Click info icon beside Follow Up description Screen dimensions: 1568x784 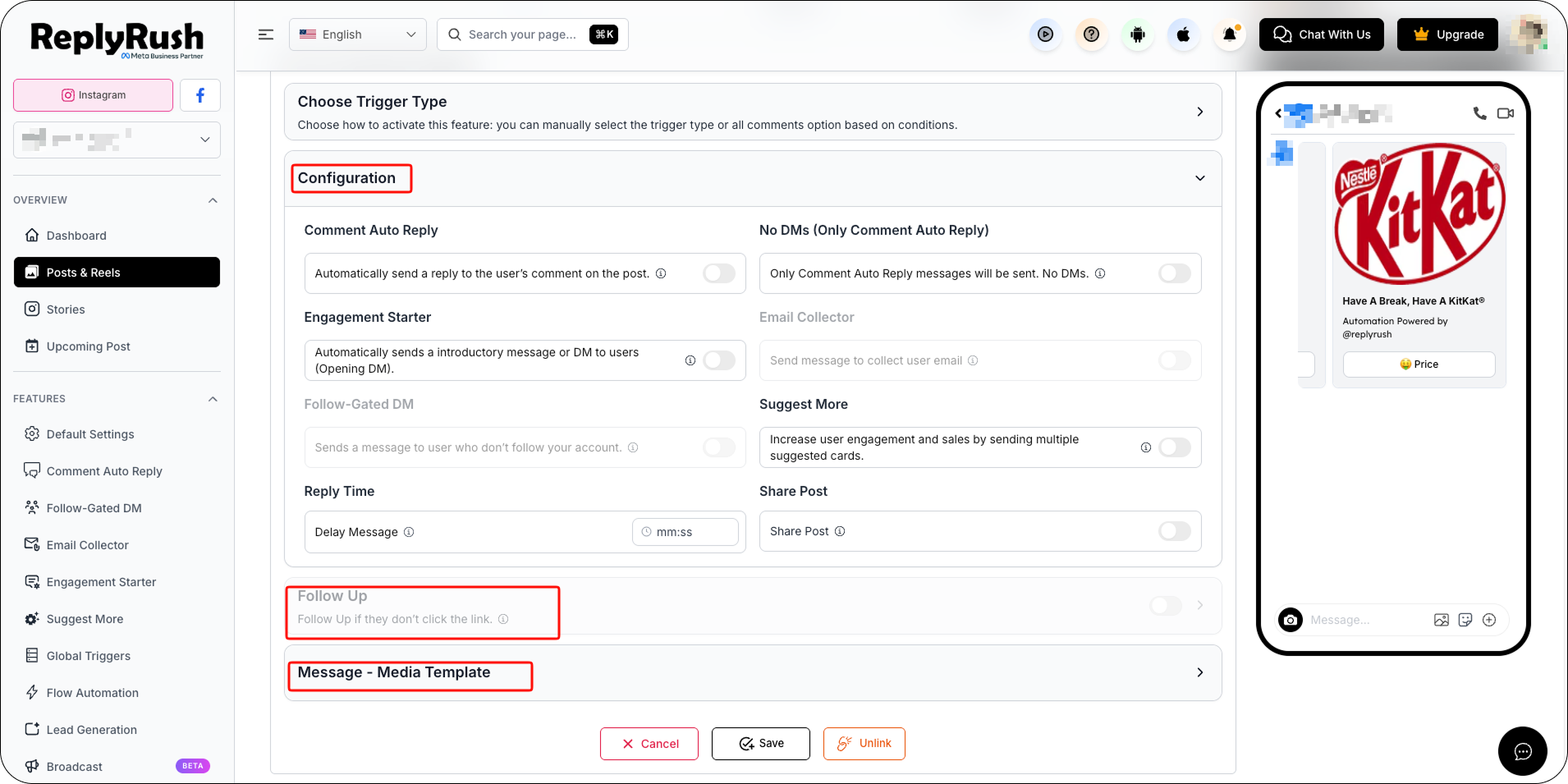tap(503, 619)
